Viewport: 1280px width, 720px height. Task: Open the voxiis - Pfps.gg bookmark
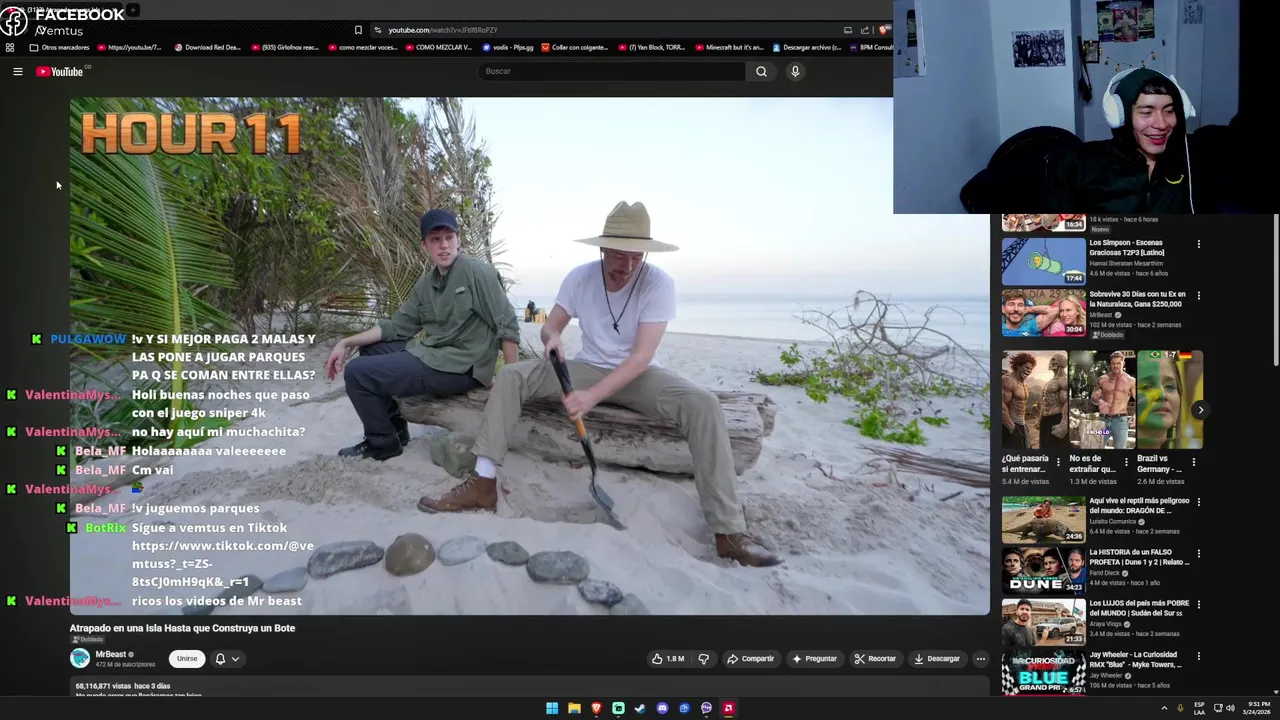[x=508, y=47]
